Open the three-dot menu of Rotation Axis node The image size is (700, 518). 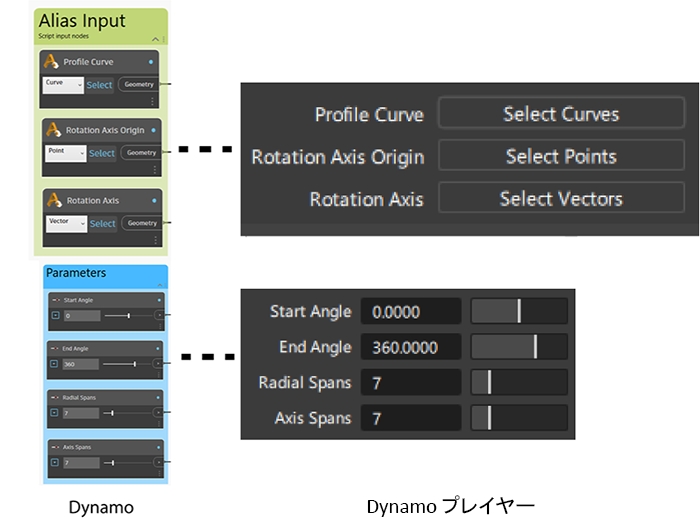coord(155,240)
